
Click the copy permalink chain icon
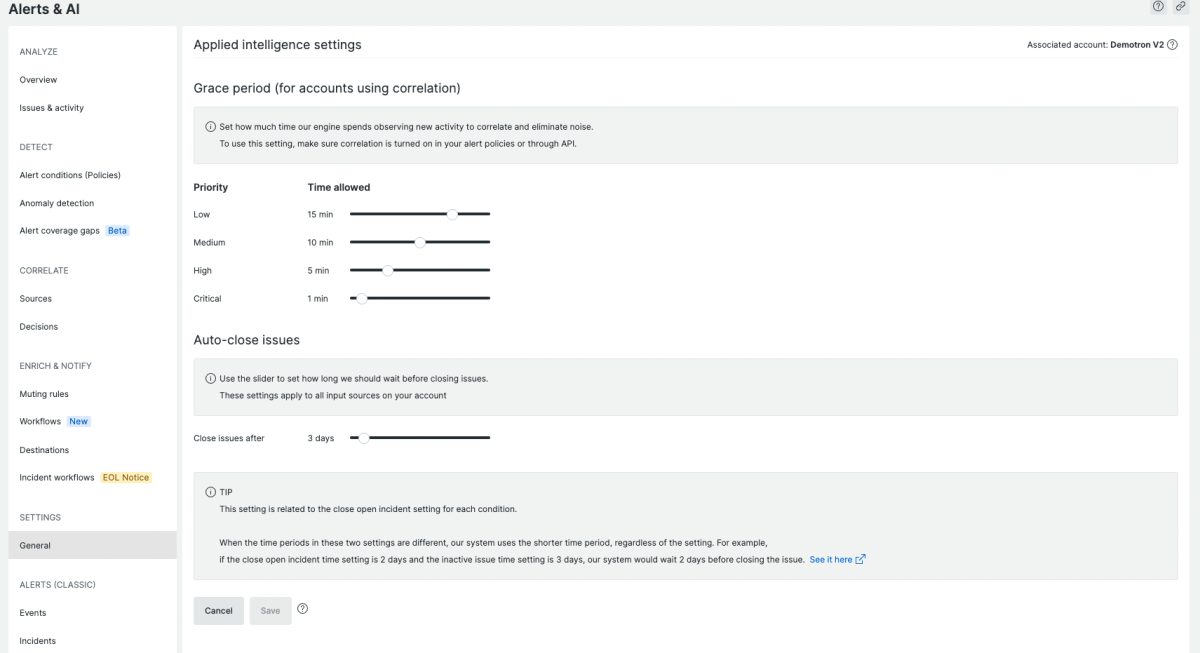(x=1181, y=7)
